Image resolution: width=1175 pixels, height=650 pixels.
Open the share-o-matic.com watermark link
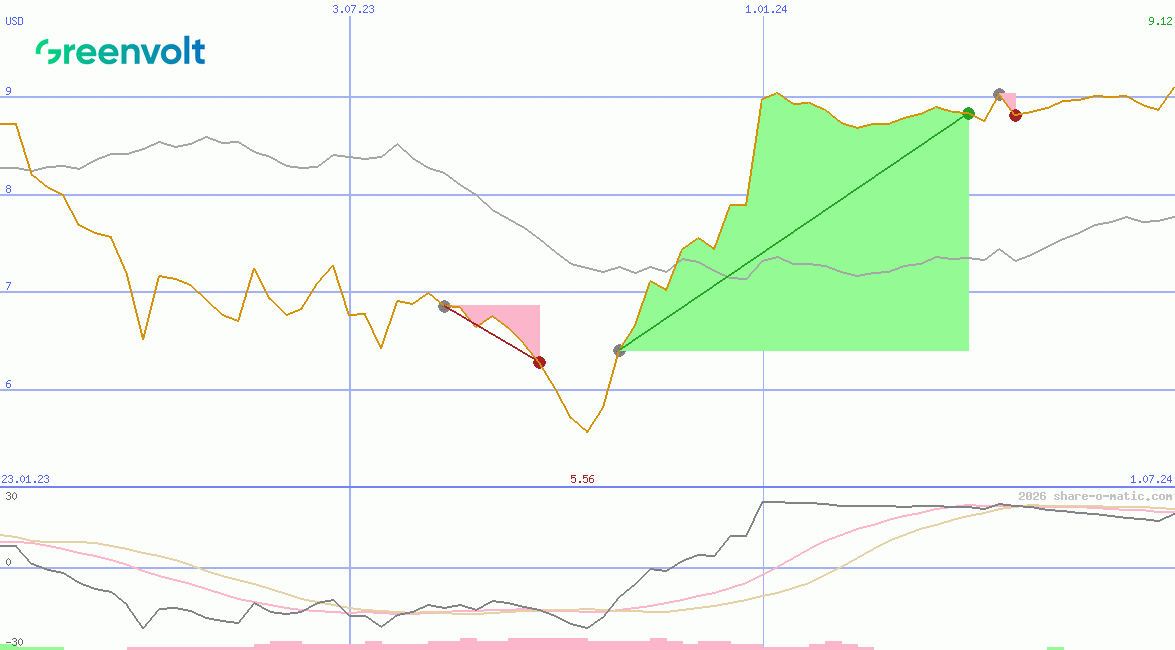1095,496
